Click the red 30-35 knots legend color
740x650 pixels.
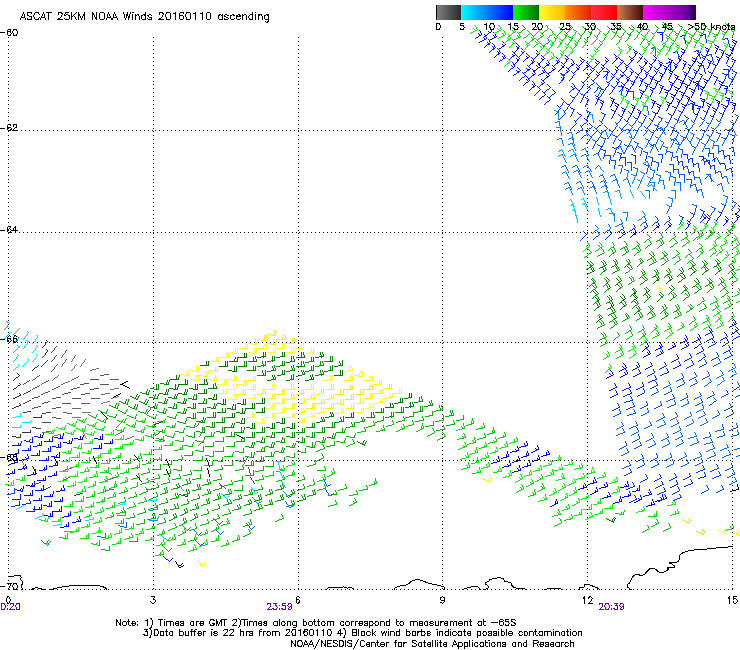coord(604,12)
